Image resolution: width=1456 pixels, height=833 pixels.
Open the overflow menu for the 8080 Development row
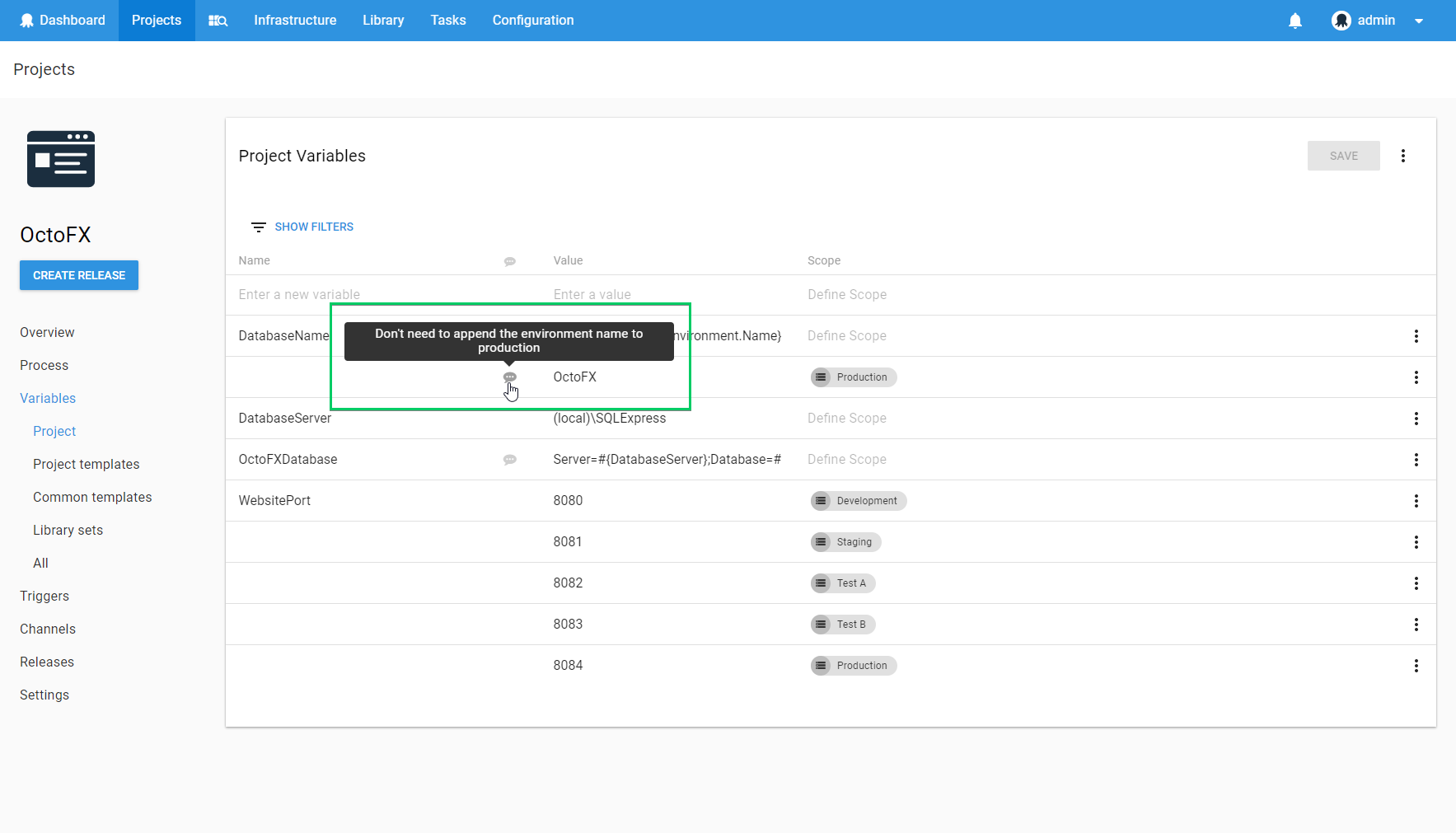pos(1416,501)
